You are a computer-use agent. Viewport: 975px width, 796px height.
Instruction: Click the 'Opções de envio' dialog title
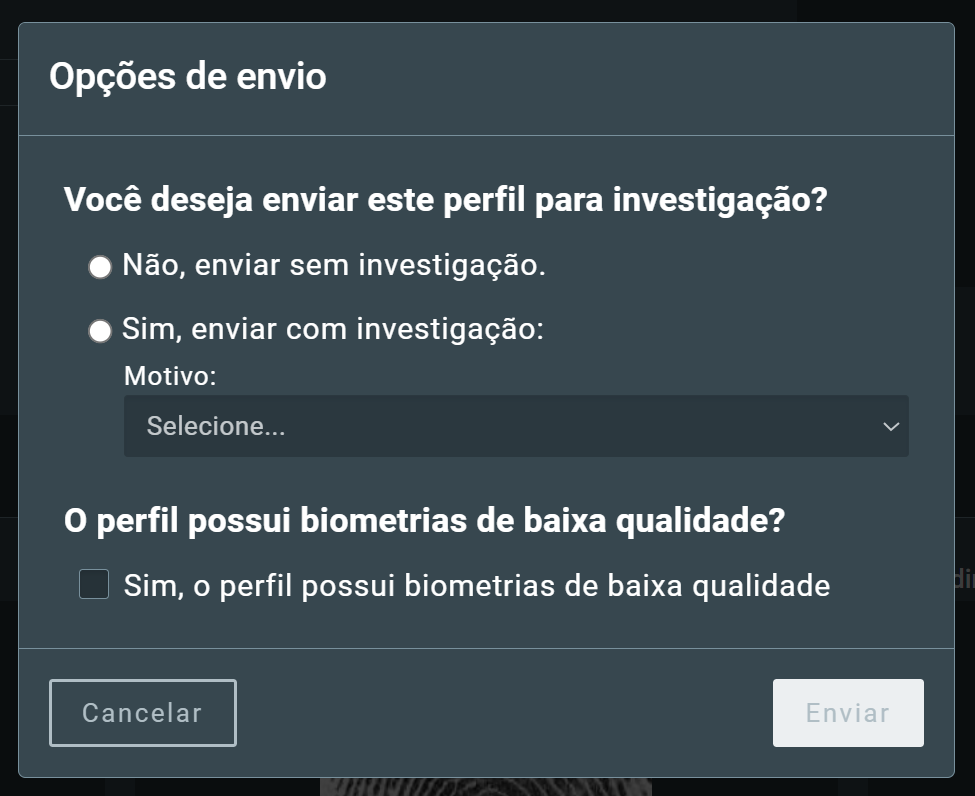(x=188, y=76)
